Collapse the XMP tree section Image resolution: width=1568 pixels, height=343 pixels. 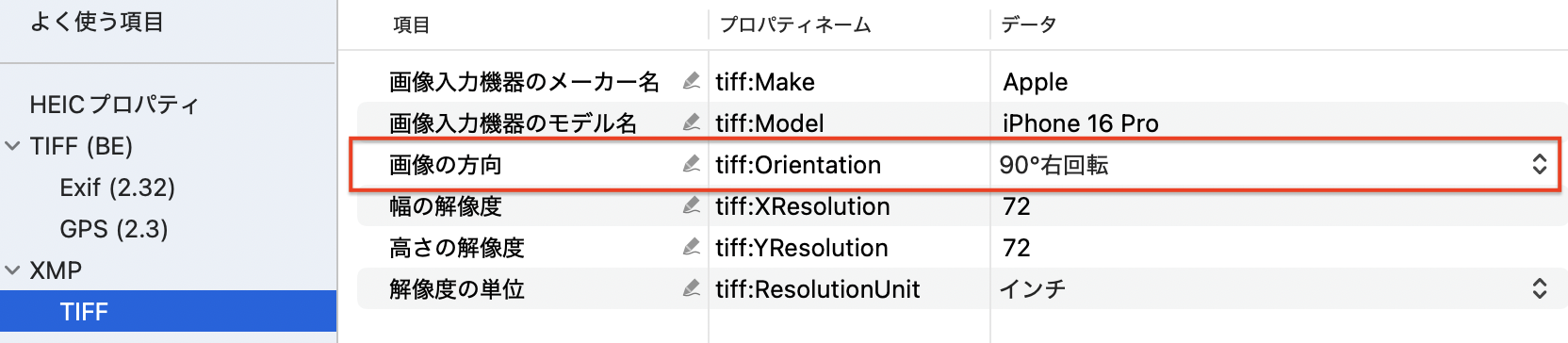coord(12,270)
